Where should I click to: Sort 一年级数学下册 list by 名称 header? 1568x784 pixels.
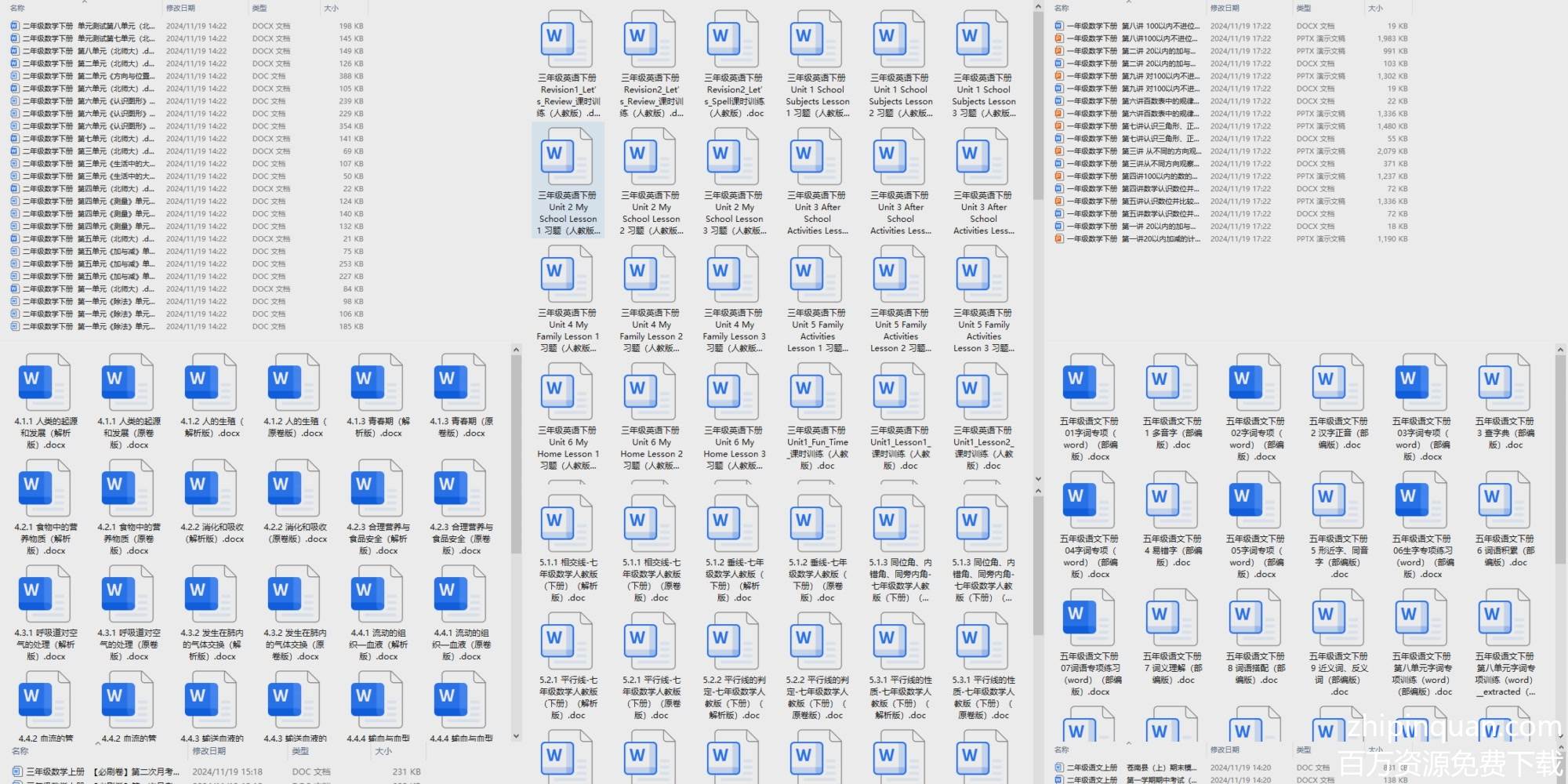[1062, 8]
